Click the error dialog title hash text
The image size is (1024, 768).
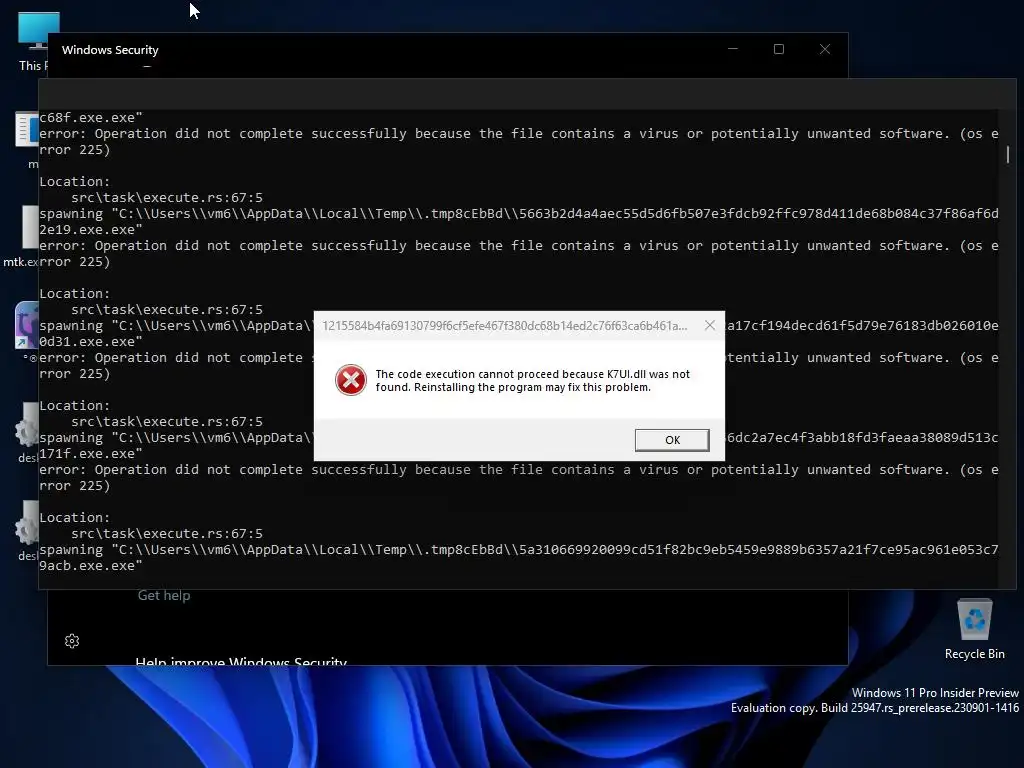point(504,326)
